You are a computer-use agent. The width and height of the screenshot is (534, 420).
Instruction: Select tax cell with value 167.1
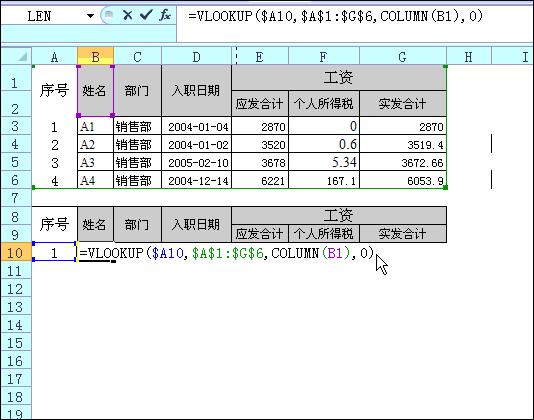tap(324, 180)
